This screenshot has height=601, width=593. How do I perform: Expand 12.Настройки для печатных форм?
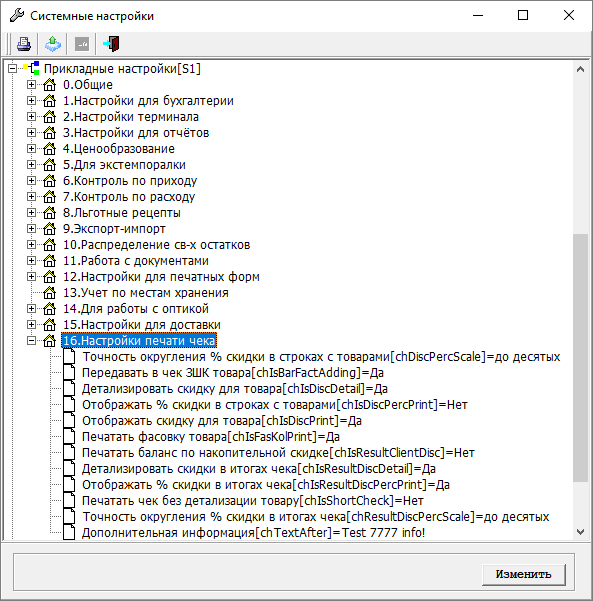(x=31, y=276)
